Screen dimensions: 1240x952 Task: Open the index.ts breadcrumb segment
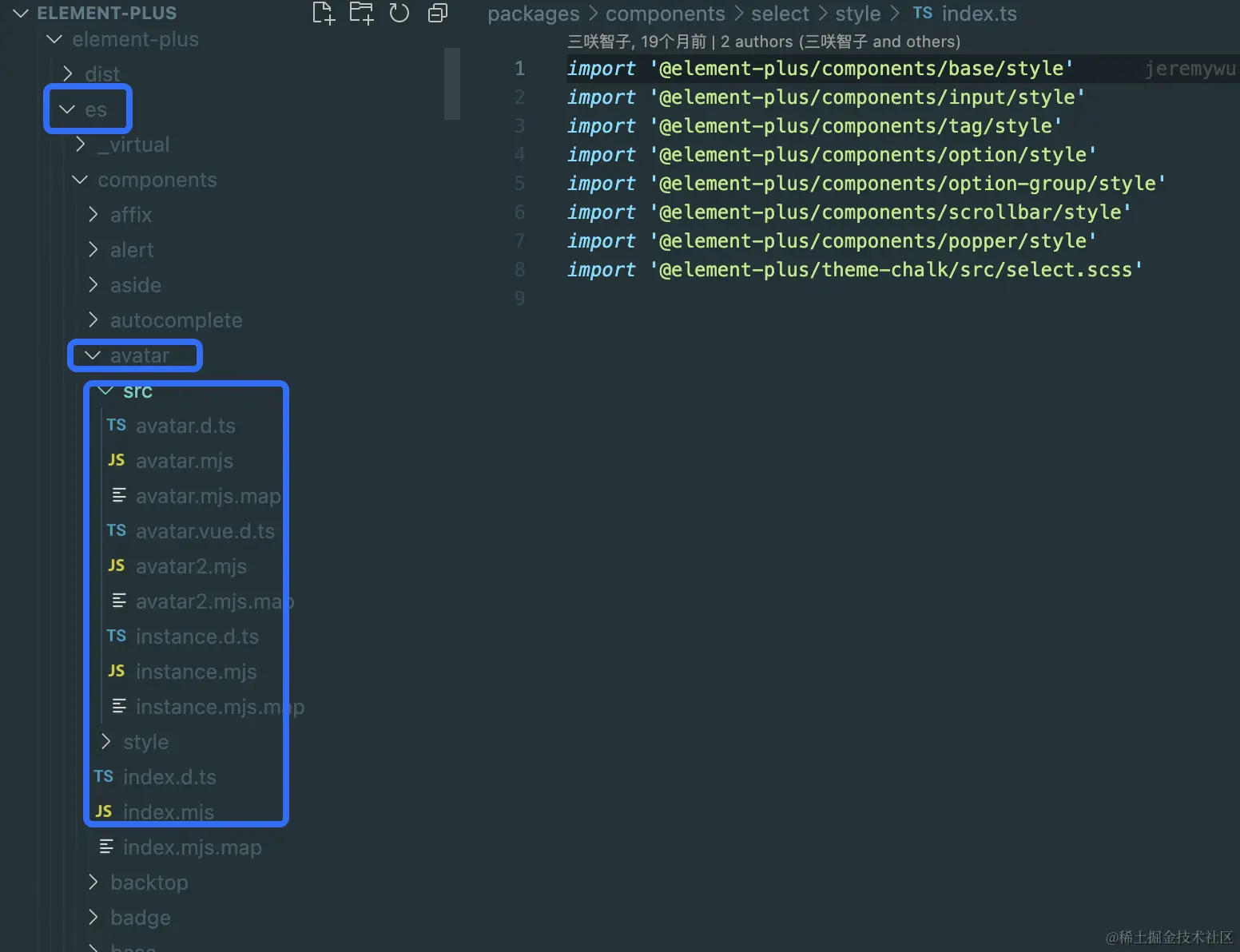click(x=979, y=14)
